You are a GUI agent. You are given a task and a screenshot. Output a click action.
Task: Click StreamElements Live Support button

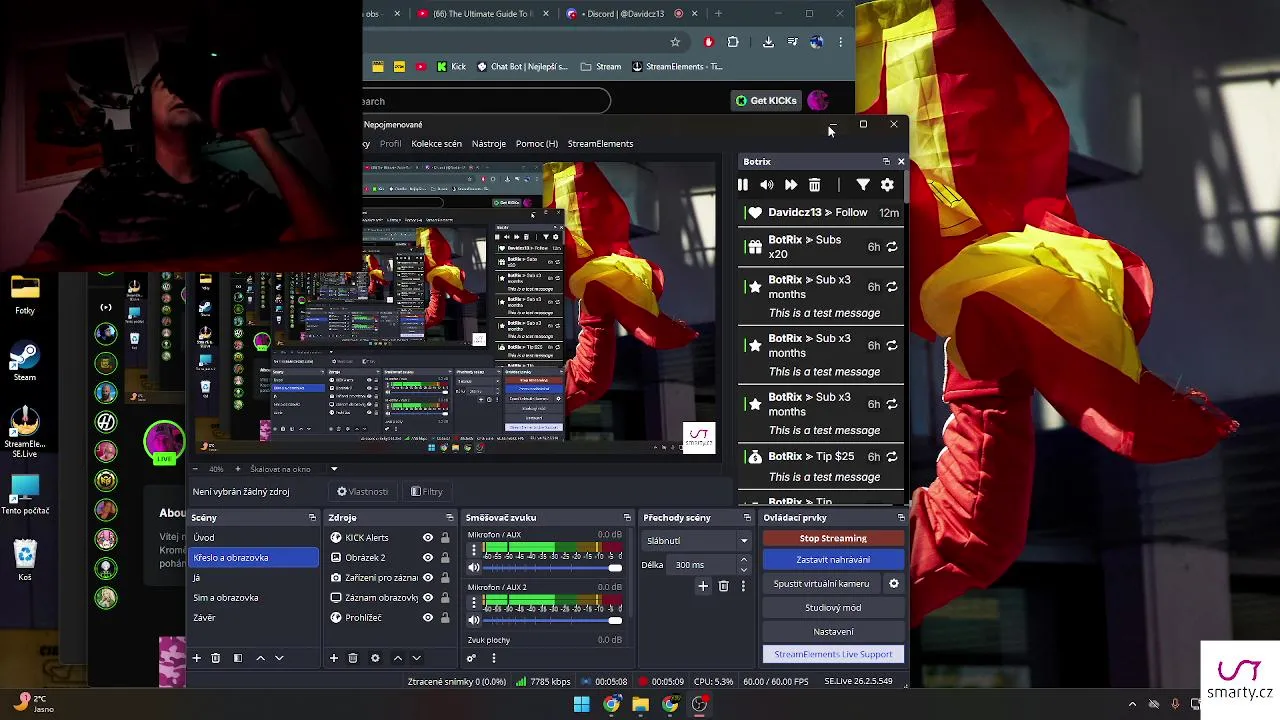click(833, 655)
